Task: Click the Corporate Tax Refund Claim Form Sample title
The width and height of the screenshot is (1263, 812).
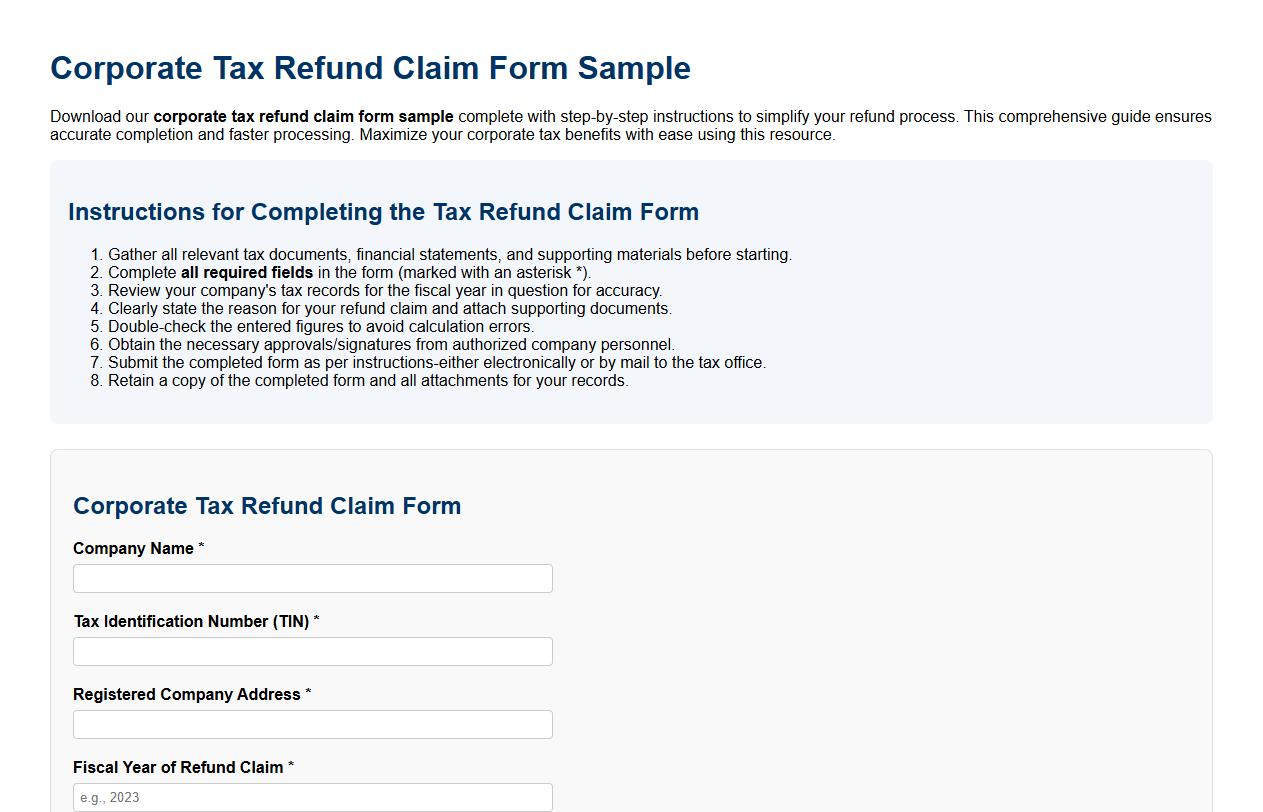Action: pyautogui.click(x=370, y=68)
